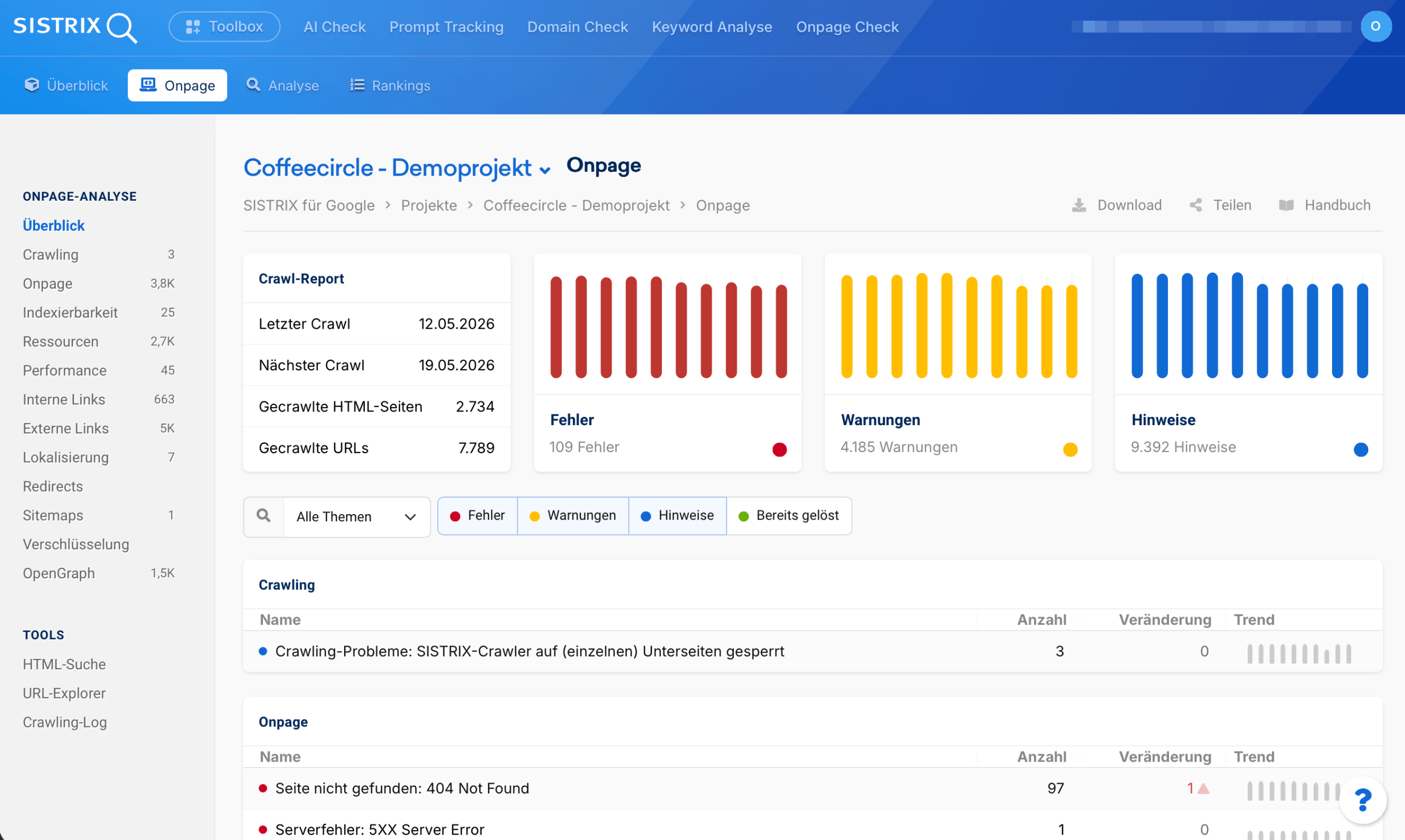Click the Trend column header in Onpage table
The width and height of the screenshot is (1405, 840).
tap(1254, 757)
